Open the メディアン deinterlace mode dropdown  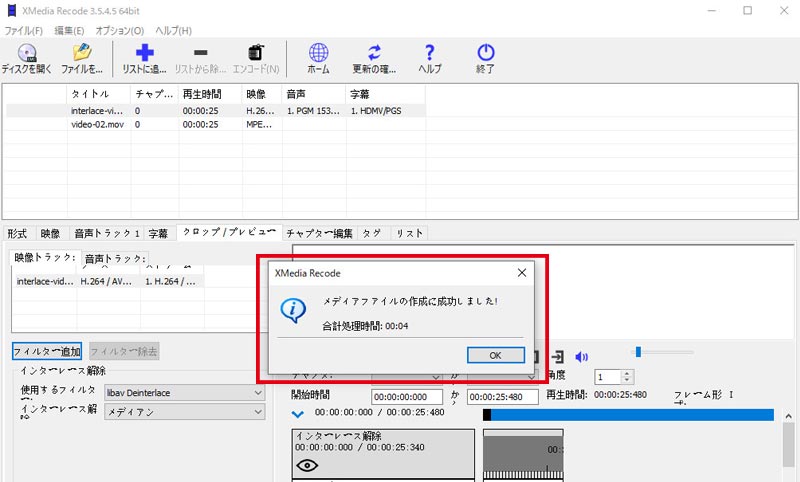coord(185,412)
